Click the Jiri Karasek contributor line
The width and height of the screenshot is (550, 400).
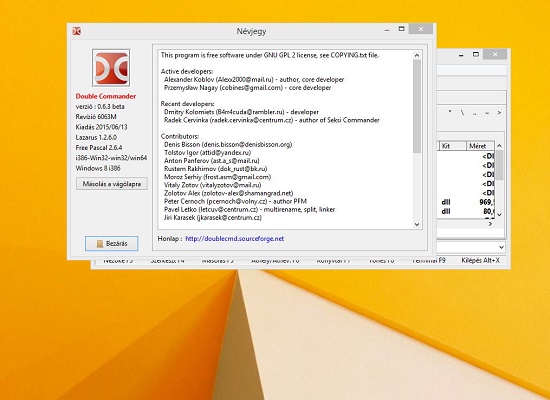tap(213, 218)
